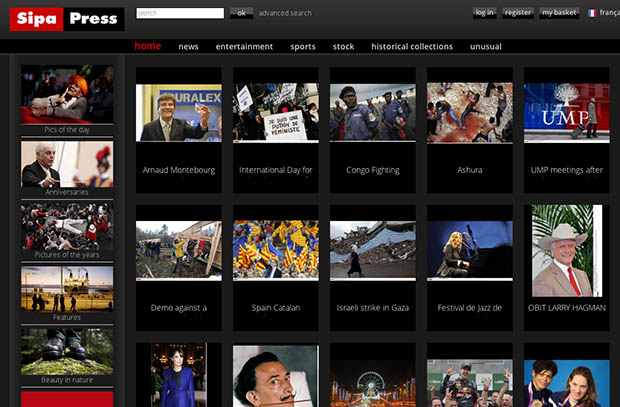
Task: Open the Salvador Dali mustache photo
Action: click(x=276, y=376)
